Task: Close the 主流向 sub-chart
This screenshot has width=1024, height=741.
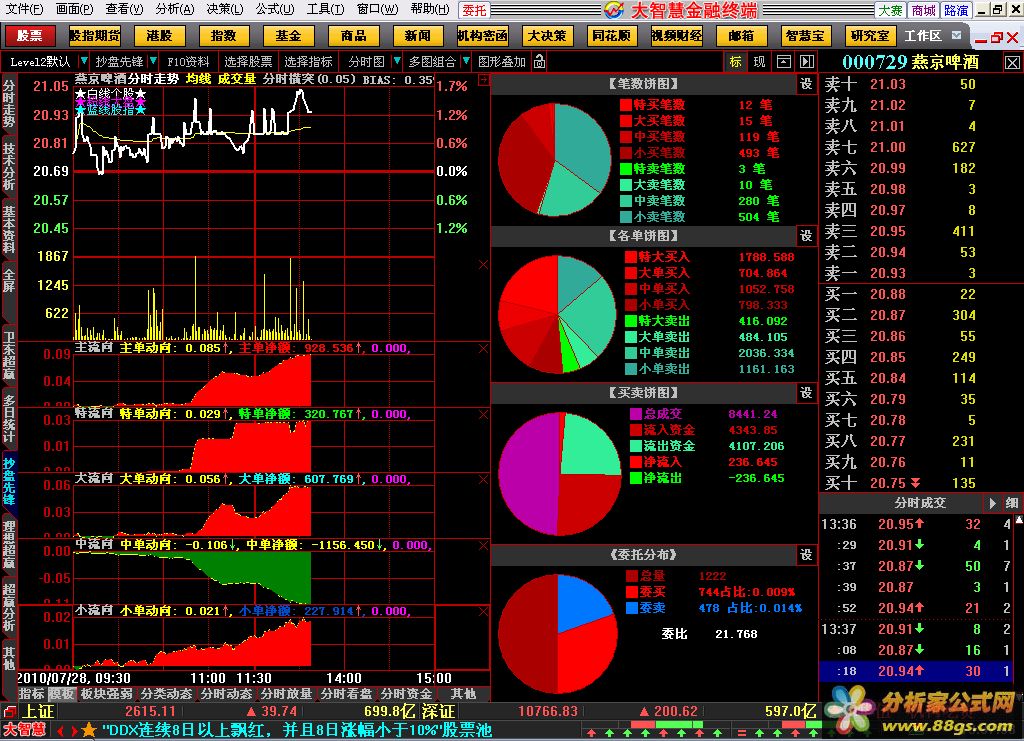Action: coord(483,349)
